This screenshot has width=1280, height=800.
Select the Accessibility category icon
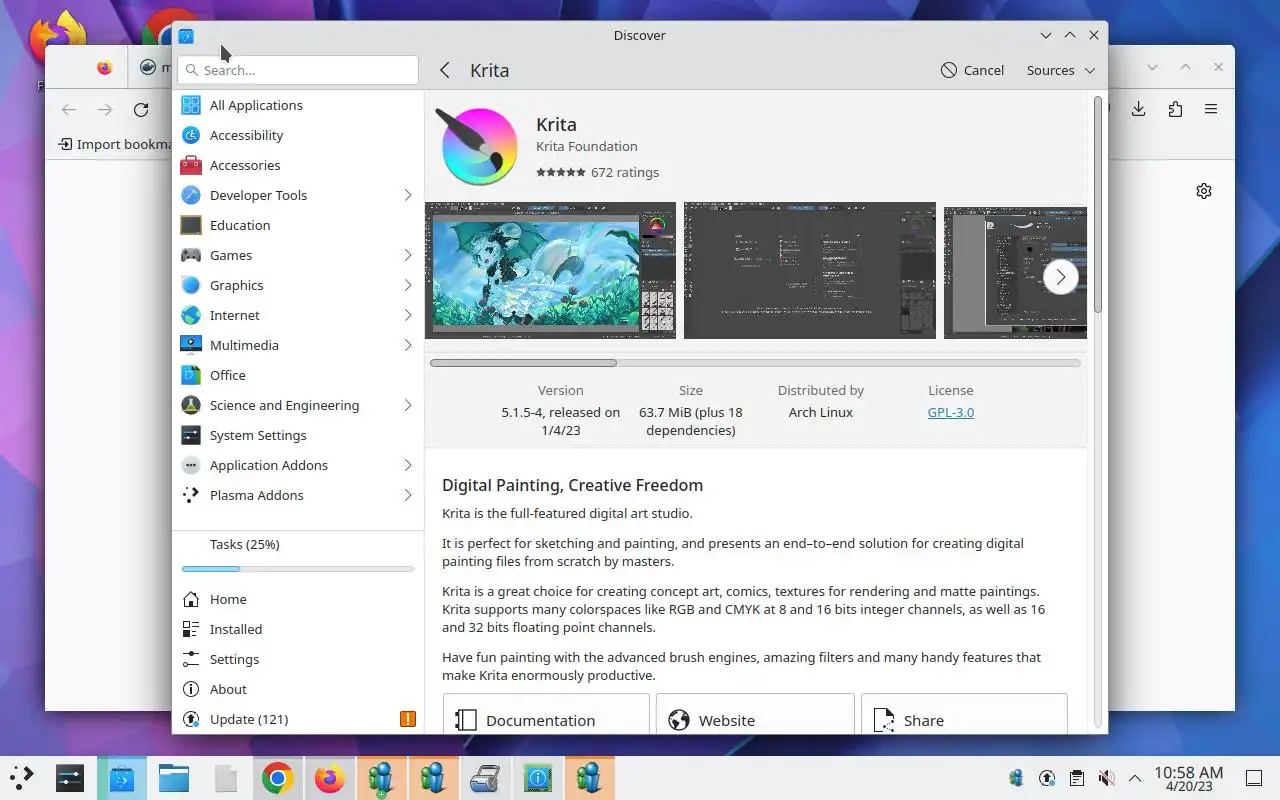[x=191, y=135]
